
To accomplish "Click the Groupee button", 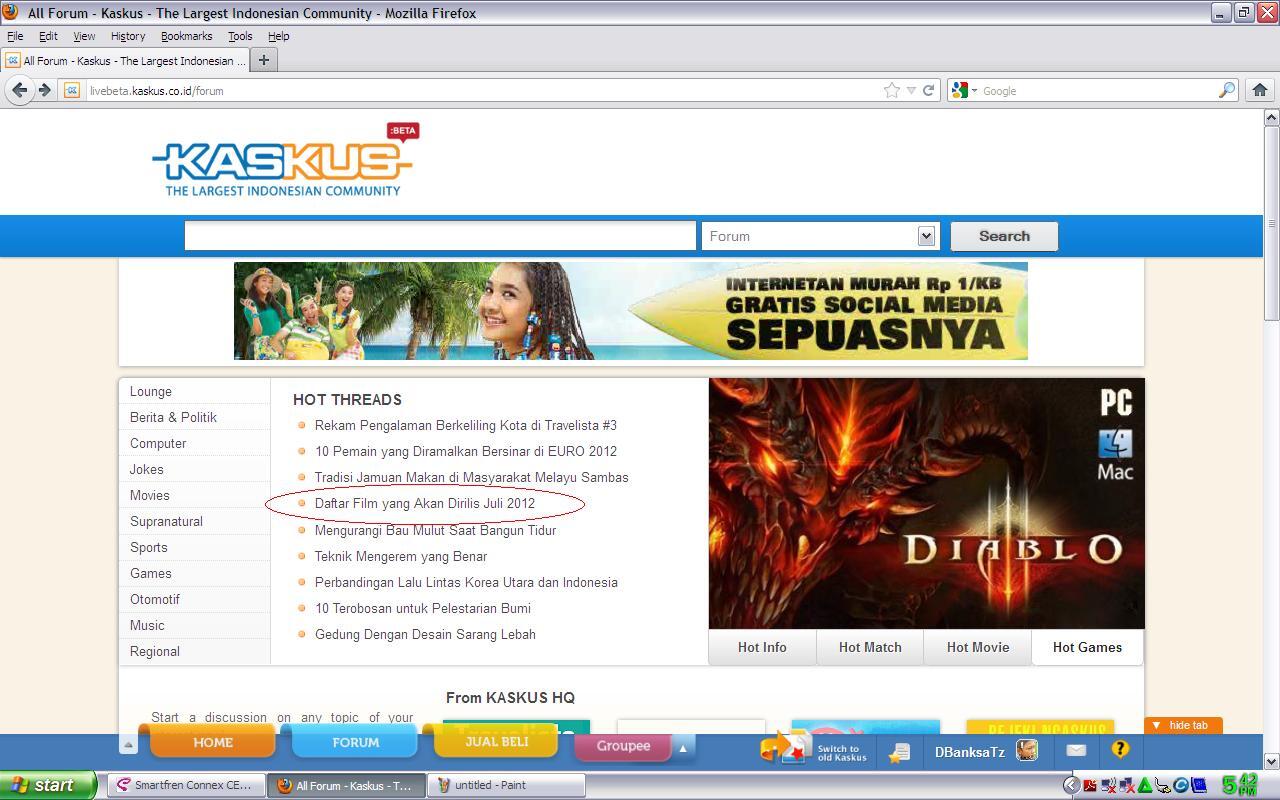I will 623,745.
